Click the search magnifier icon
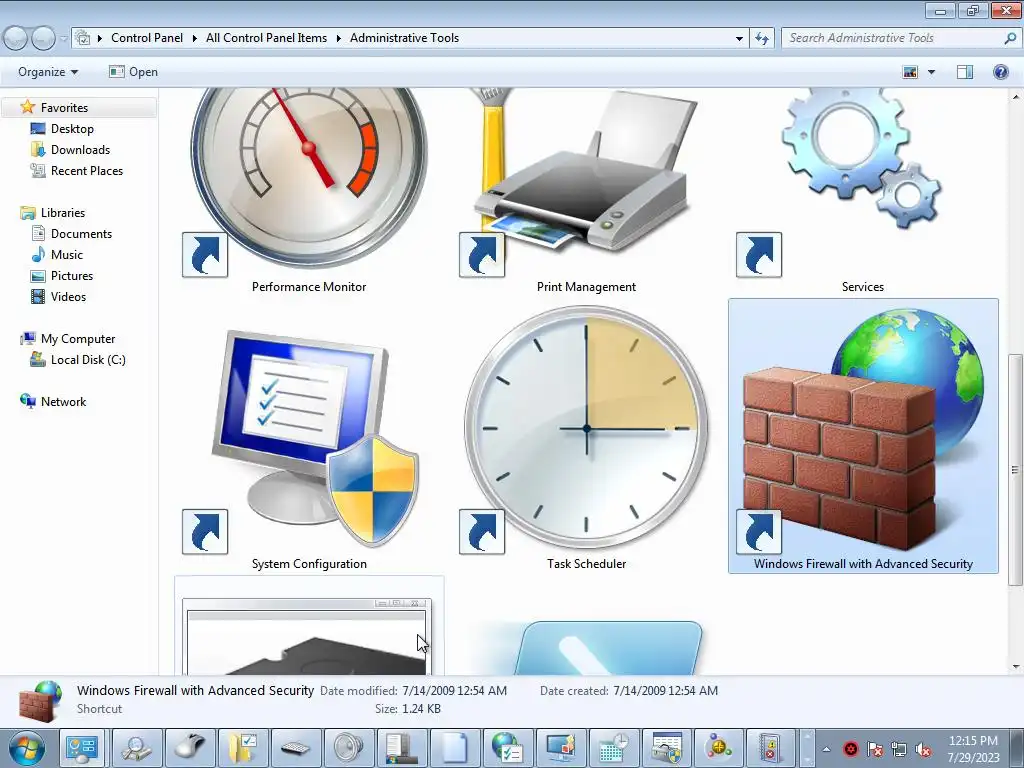1024x768 pixels. pyautogui.click(x=1010, y=39)
